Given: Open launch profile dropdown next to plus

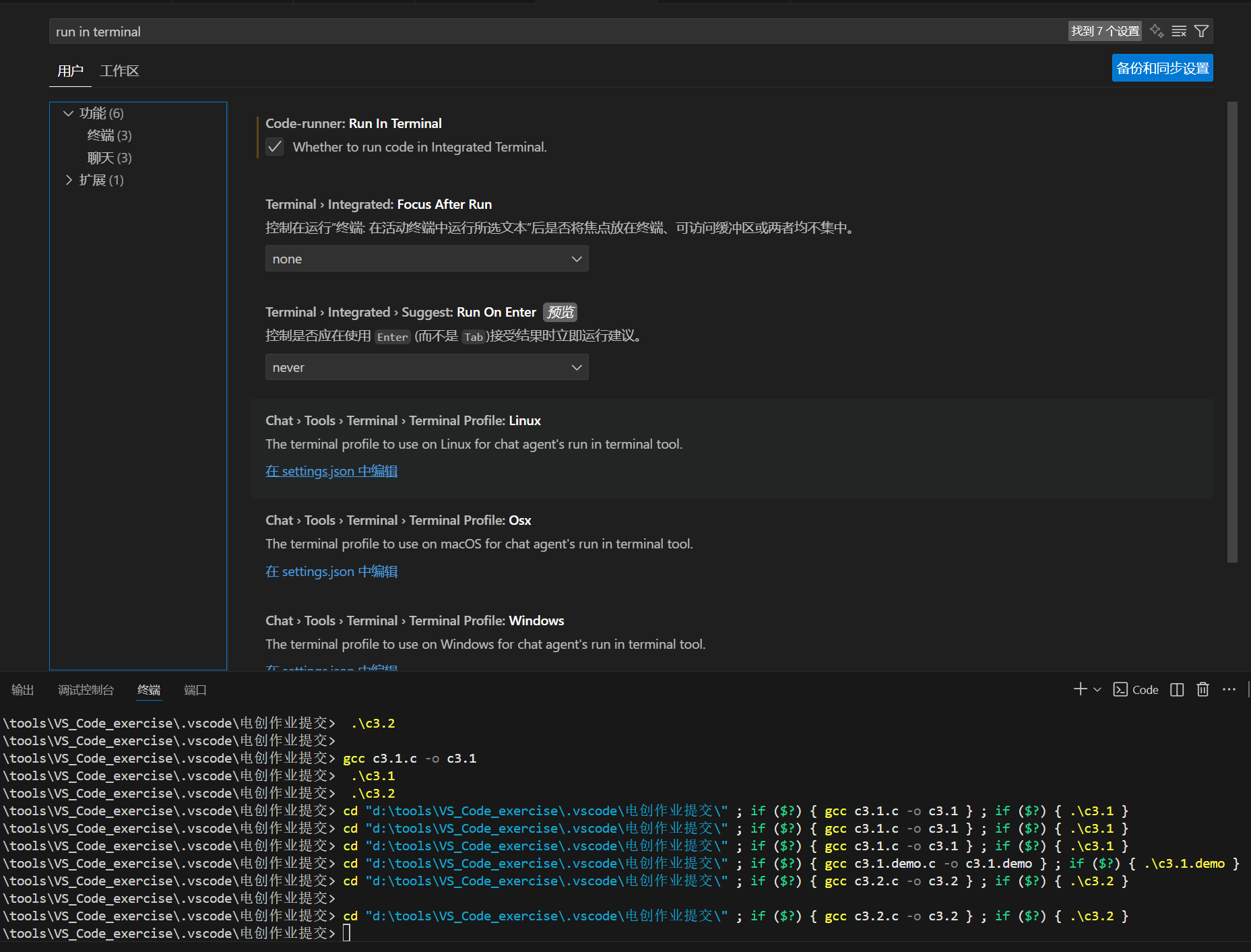Looking at the screenshot, I should click(x=1097, y=689).
